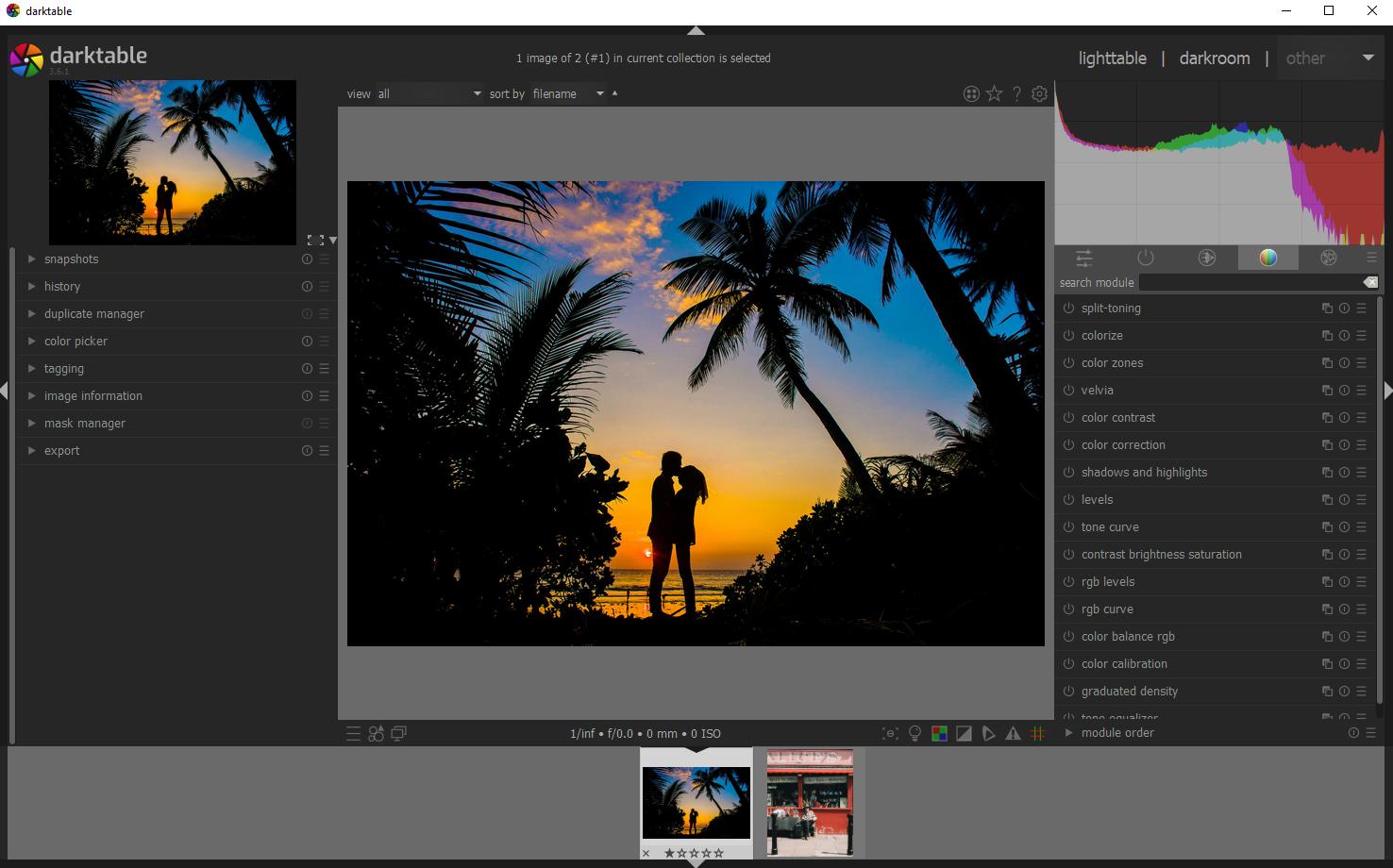Show only active modules in the module list

coord(1146,258)
